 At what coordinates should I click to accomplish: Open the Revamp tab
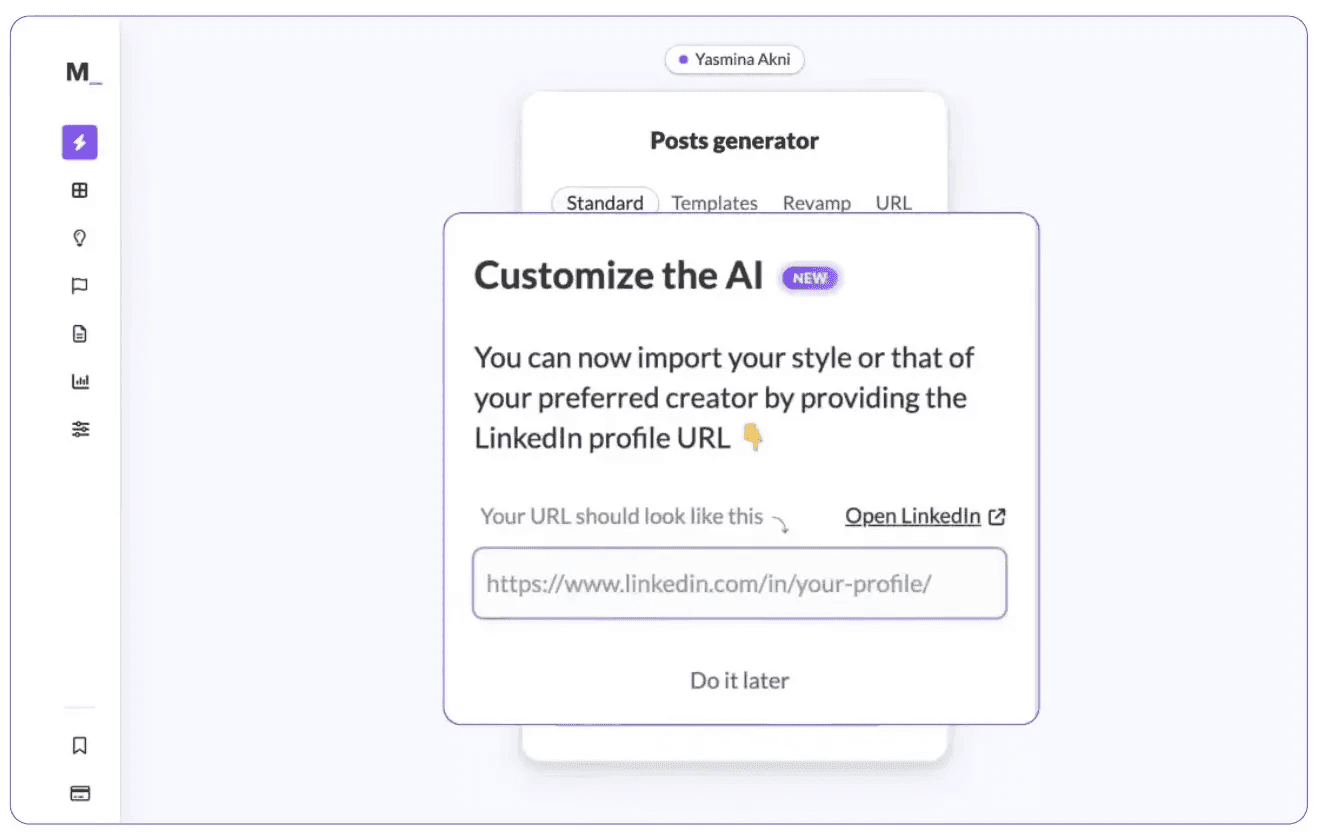pos(817,202)
